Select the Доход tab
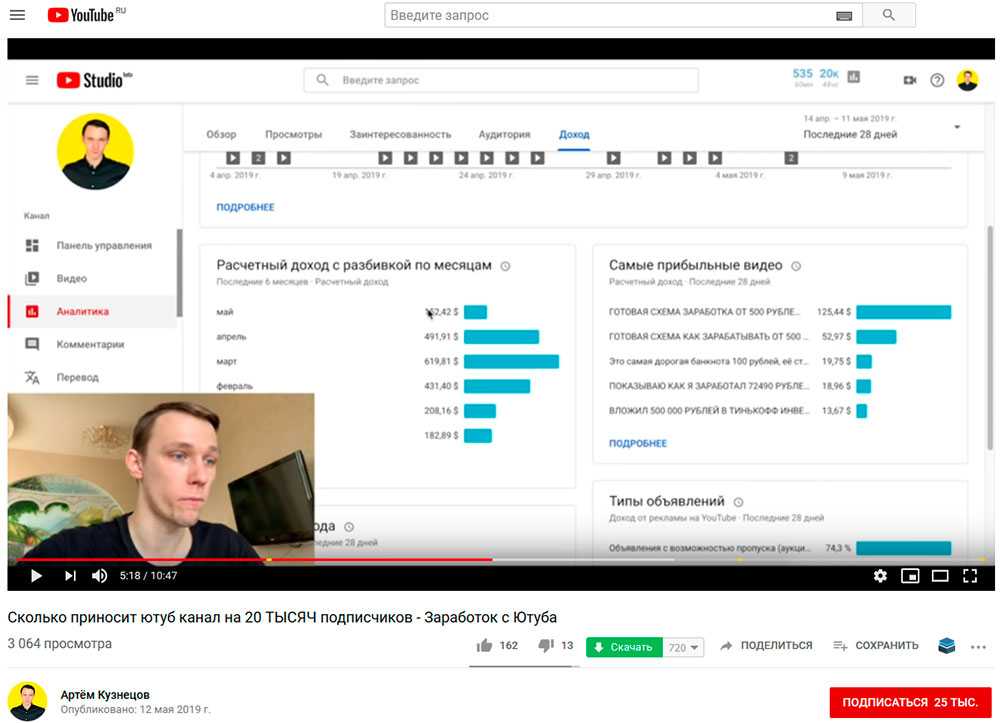 574,135
